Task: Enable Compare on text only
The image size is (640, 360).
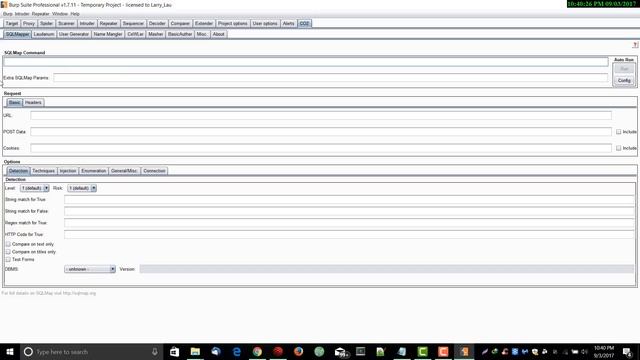Action: click(x=8, y=244)
